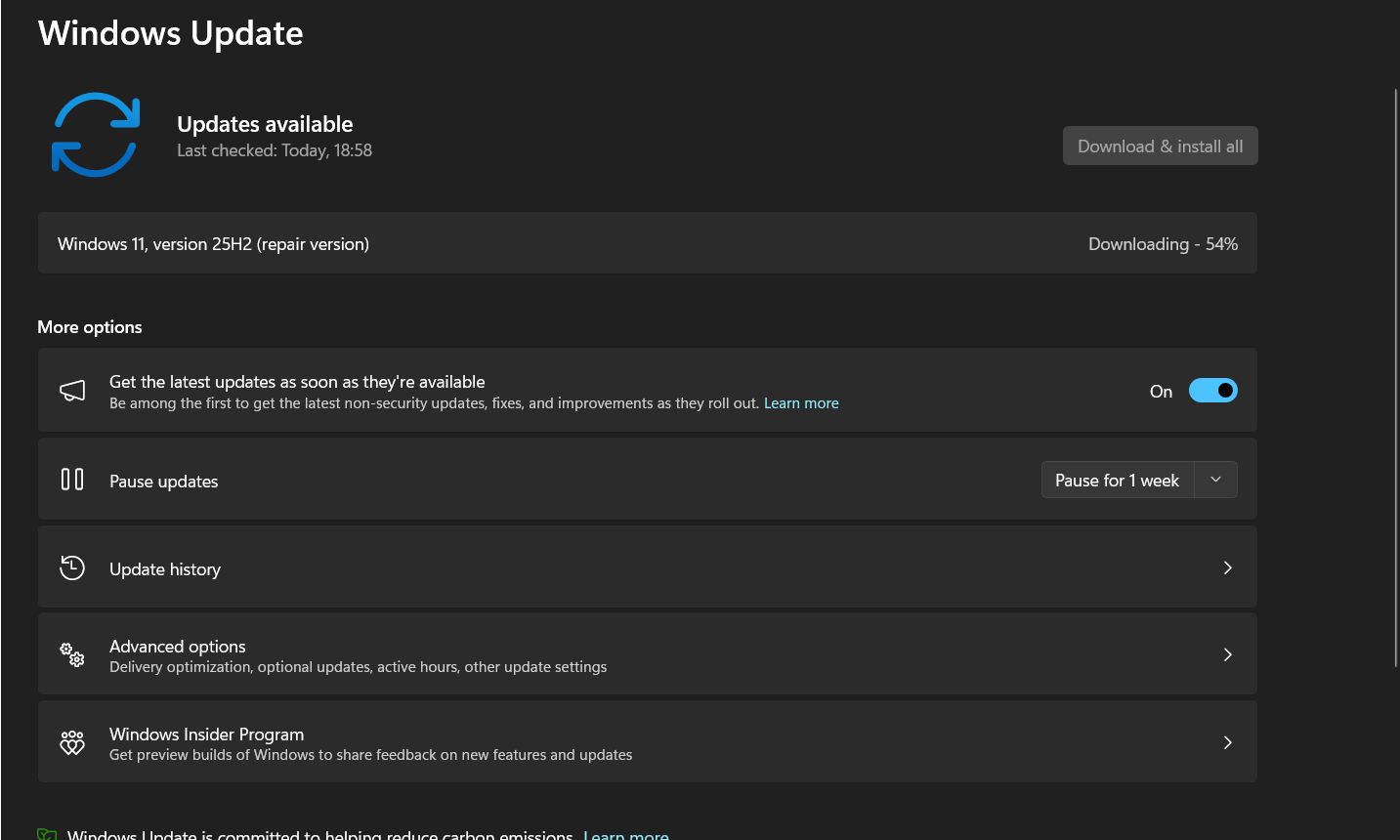
Task: Click the pause bars icon
Action: (72, 480)
